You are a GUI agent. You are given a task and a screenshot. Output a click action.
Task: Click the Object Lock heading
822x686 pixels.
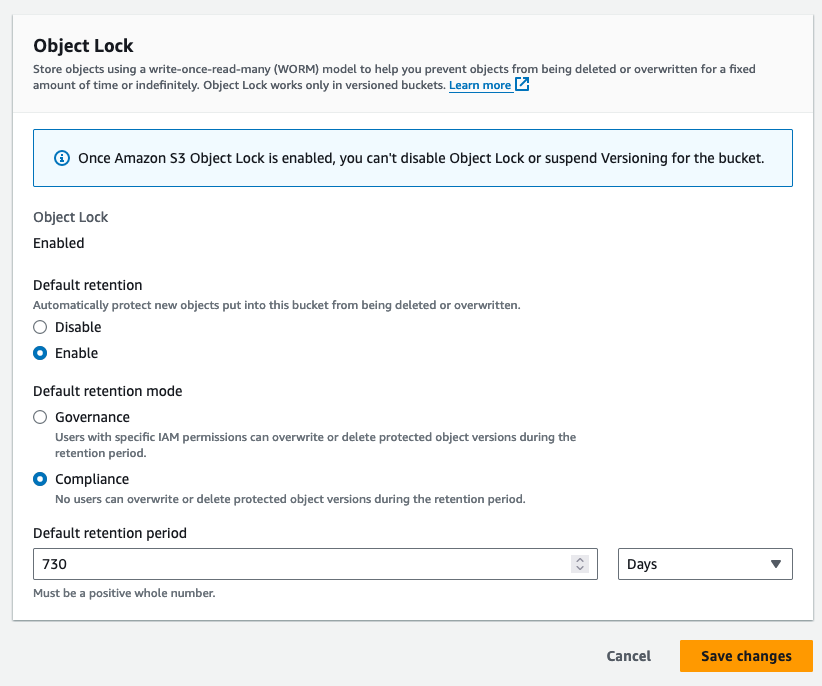coord(83,46)
